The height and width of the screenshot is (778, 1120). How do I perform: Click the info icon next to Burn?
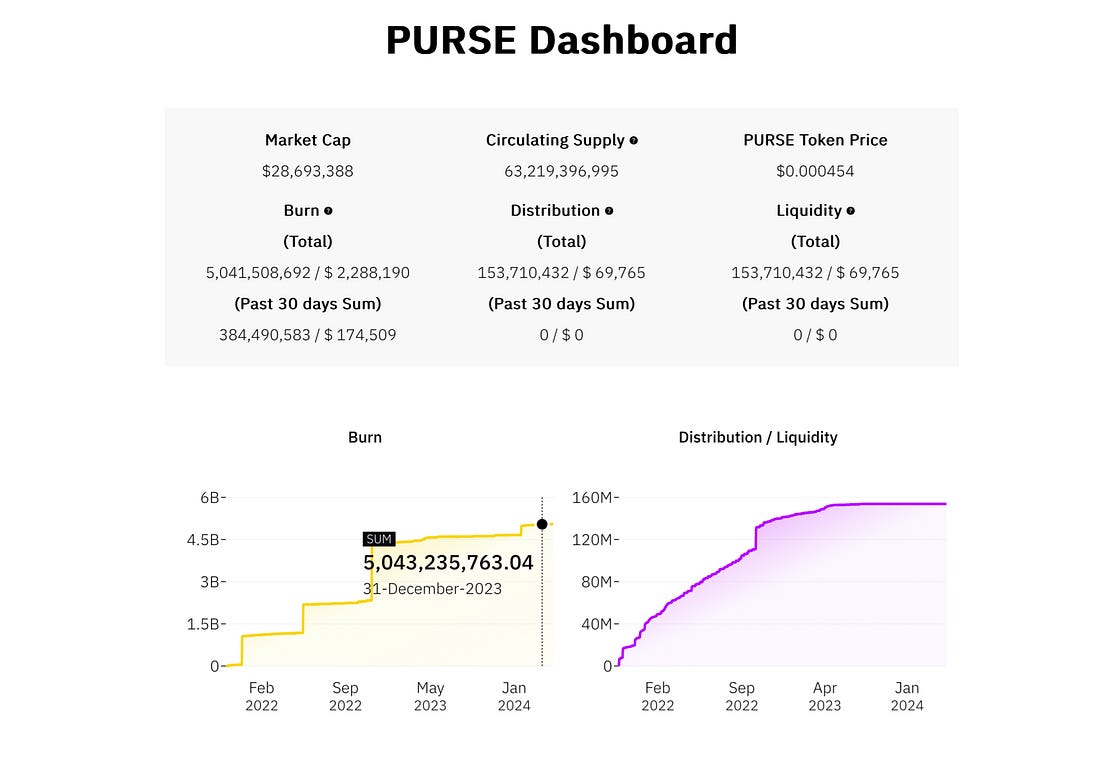pyautogui.click(x=328, y=211)
